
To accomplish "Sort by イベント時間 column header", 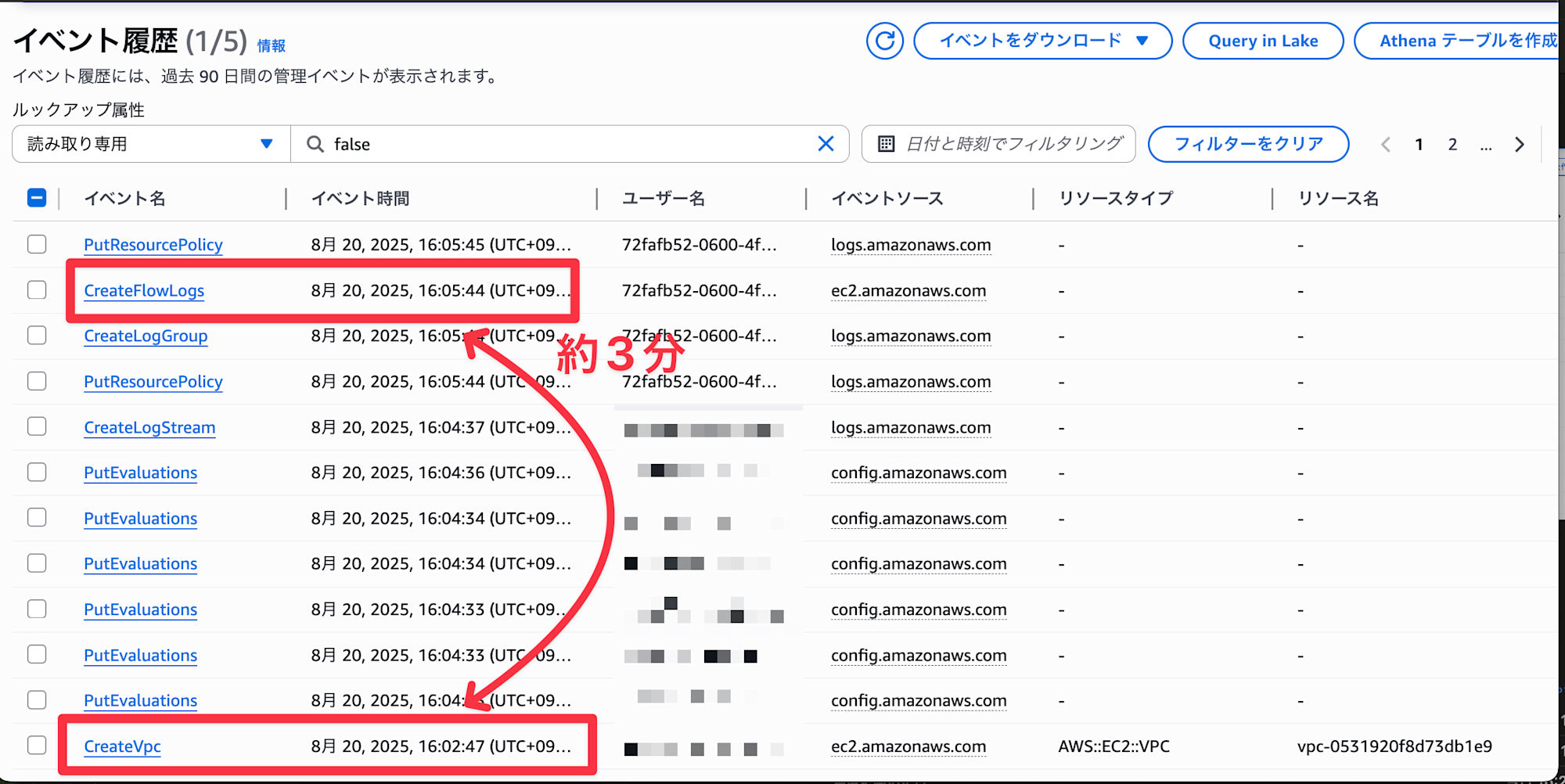I will (360, 199).
